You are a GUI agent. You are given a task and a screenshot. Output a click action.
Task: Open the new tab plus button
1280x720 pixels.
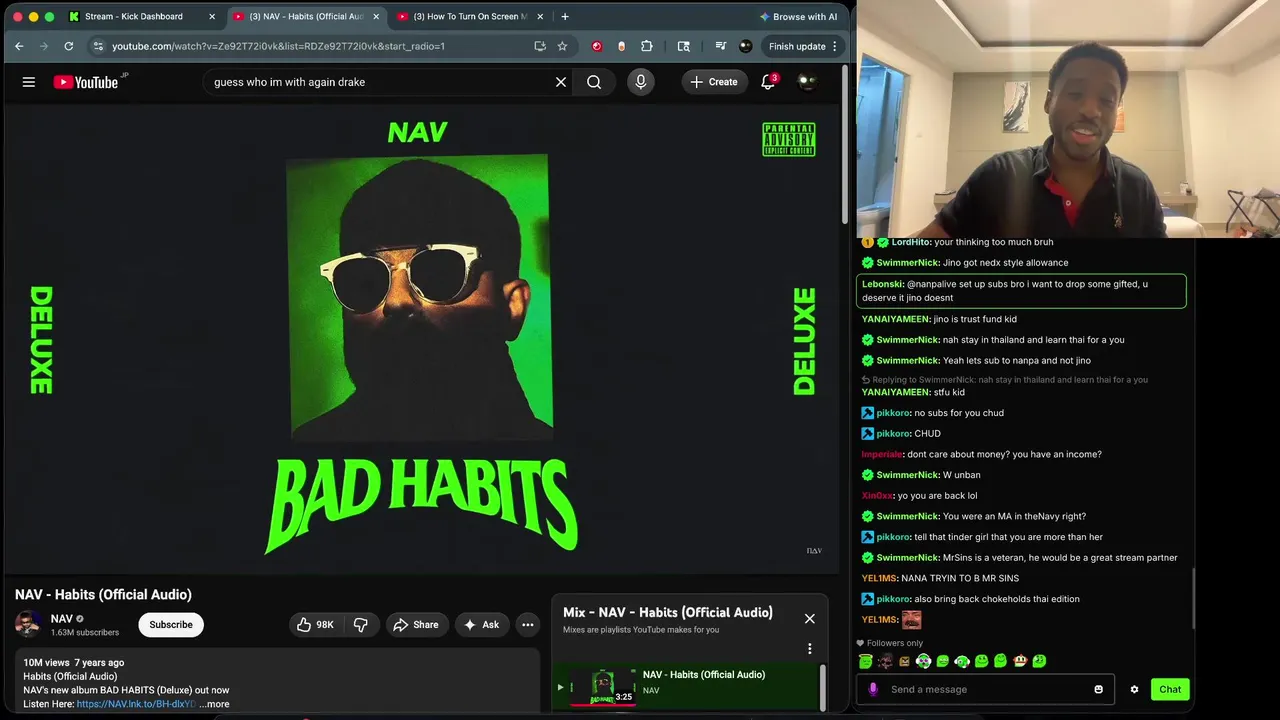(565, 16)
